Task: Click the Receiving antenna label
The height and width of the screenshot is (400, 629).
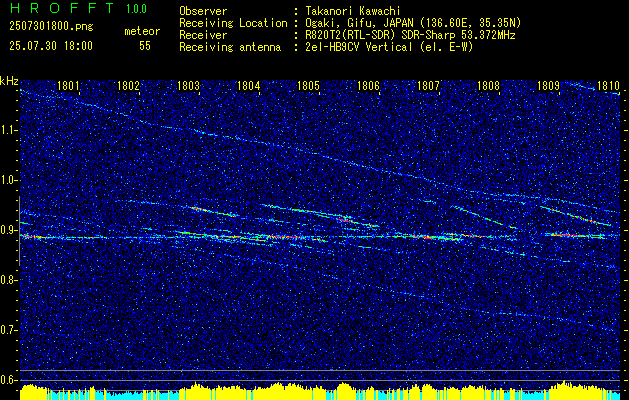Action: [x=230, y=47]
